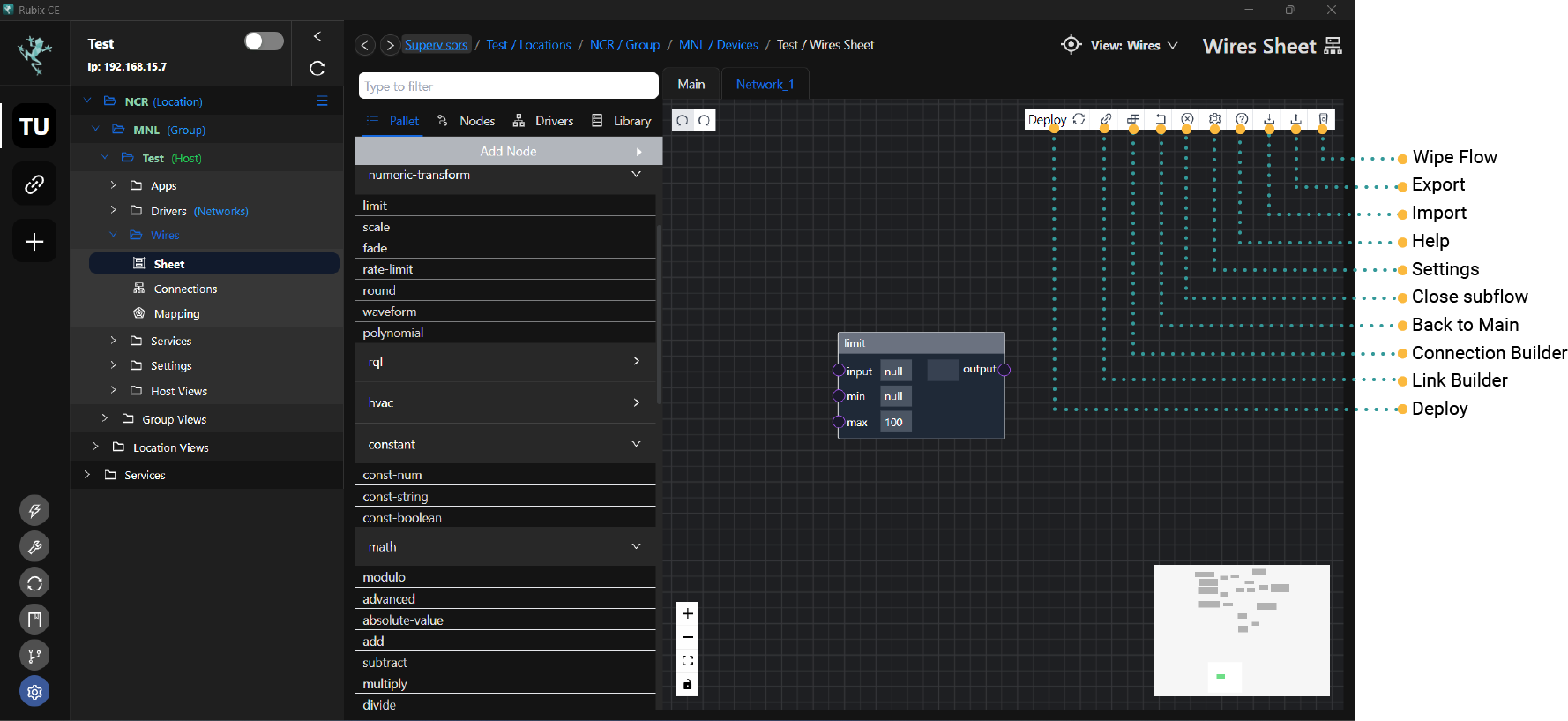Open the Supervisors breadcrumb link
Screen dimensions: 1568x721
click(x=436, y=45)
